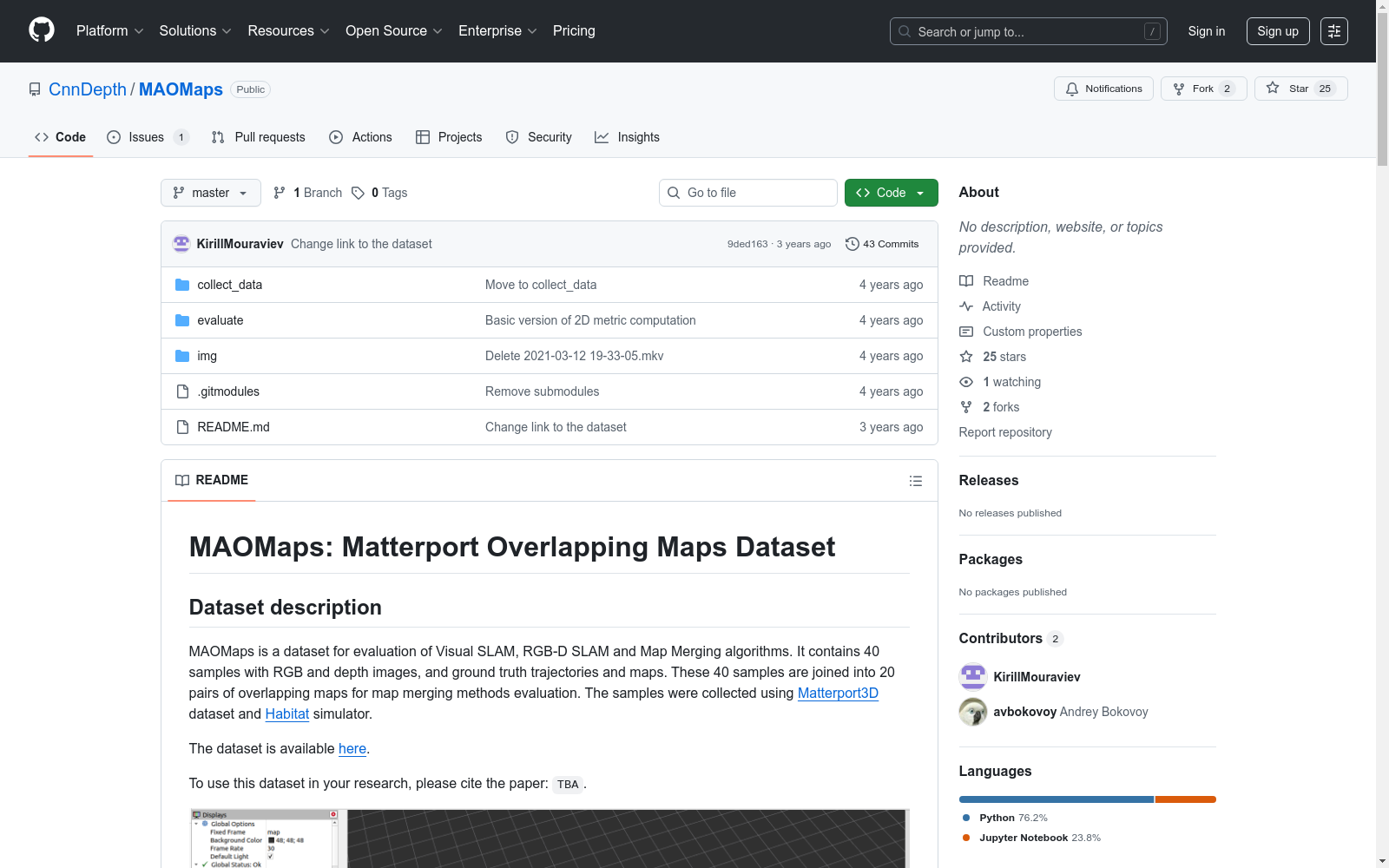The height and width of the screenshot is (868, 1389).
Task: Click the dataset 'here' link
Action: pyautogui.click(x=352, y=748)
